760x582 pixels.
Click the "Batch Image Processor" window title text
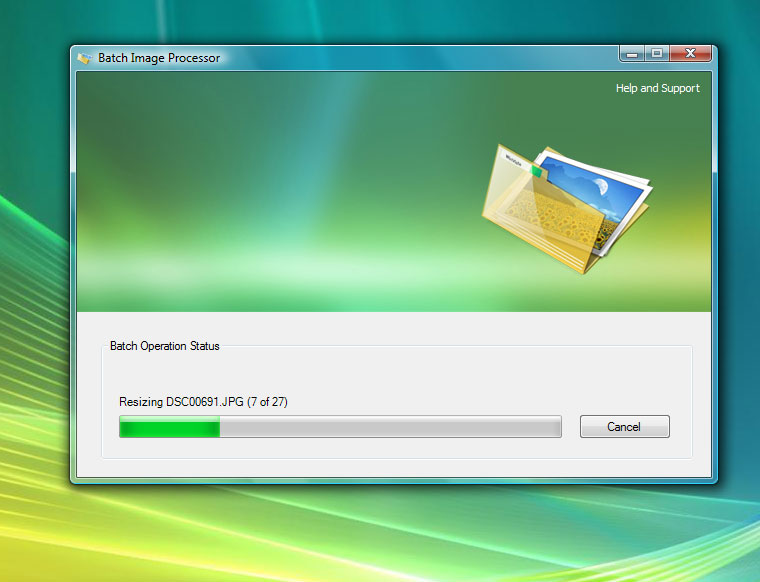coord(159,58)
